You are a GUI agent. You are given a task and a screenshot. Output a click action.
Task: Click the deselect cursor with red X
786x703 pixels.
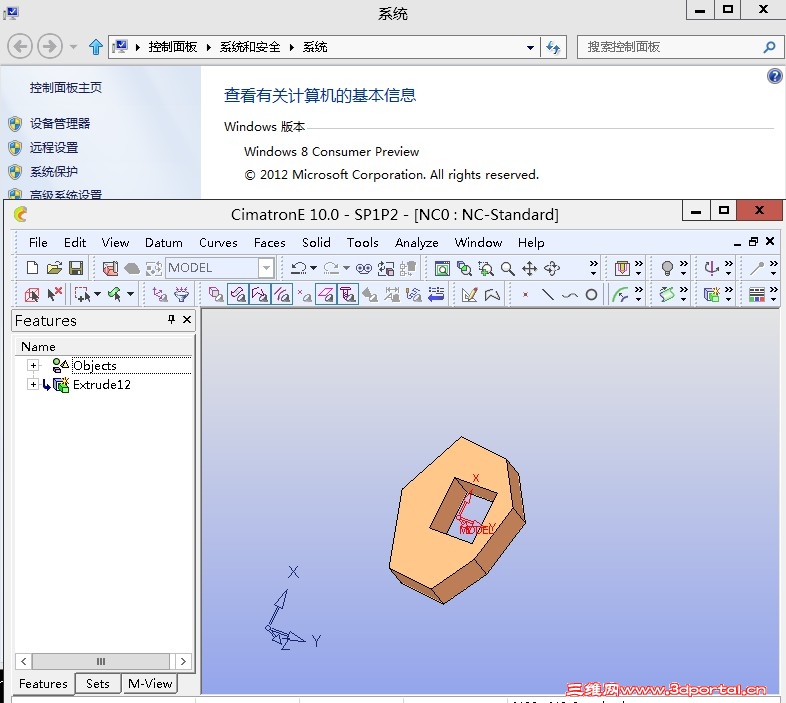tap(54, 294)
